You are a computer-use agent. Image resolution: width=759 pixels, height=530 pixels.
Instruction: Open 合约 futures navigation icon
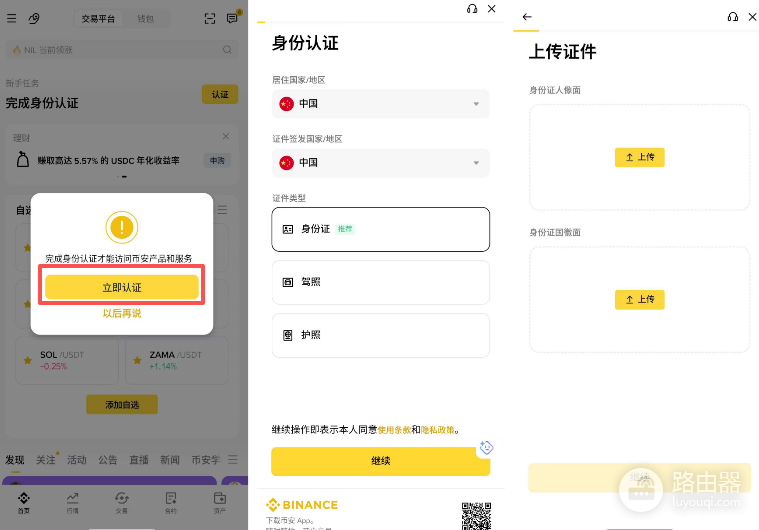click(x=171, y=502)
